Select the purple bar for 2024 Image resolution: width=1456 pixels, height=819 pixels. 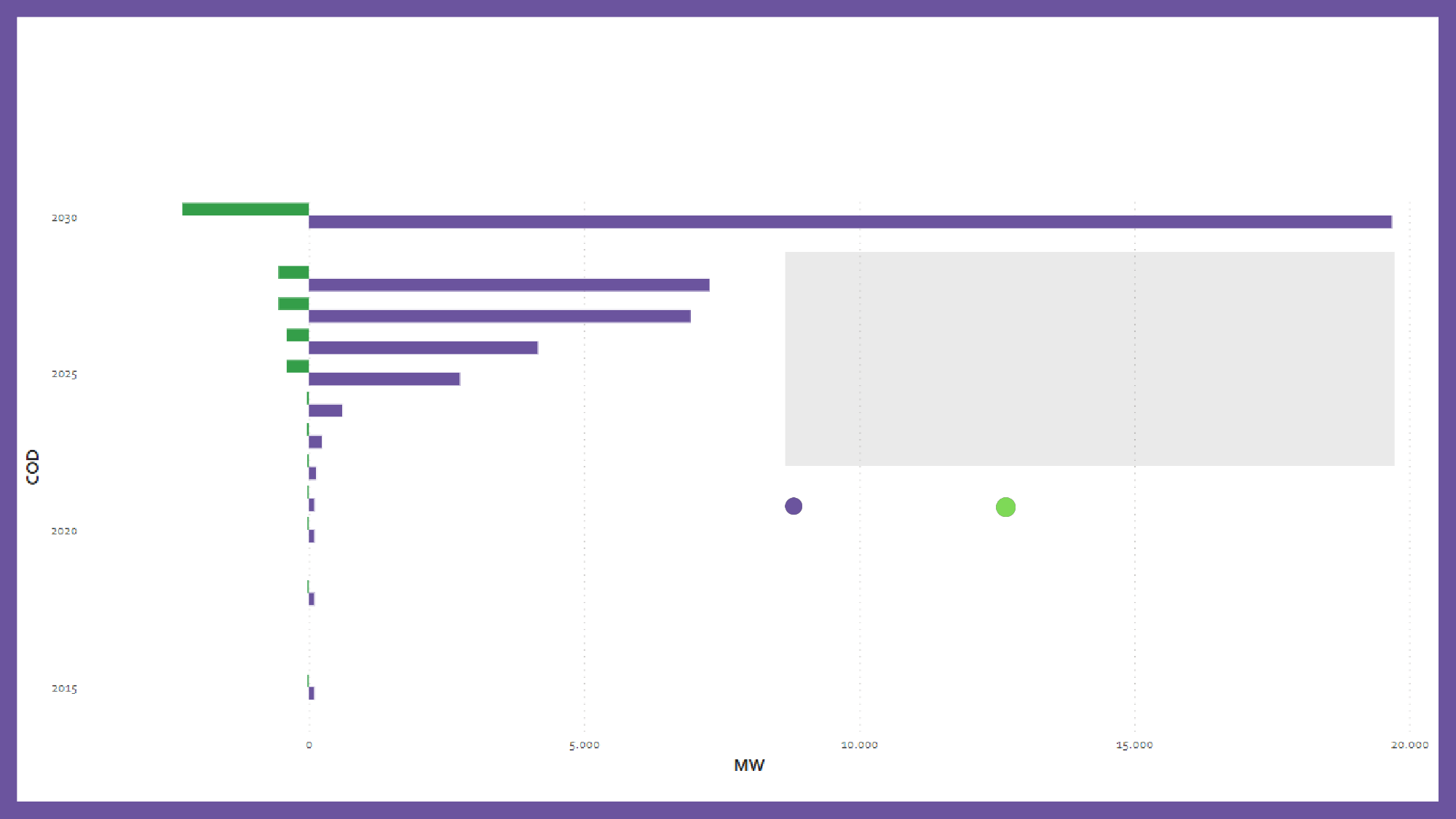325,410
